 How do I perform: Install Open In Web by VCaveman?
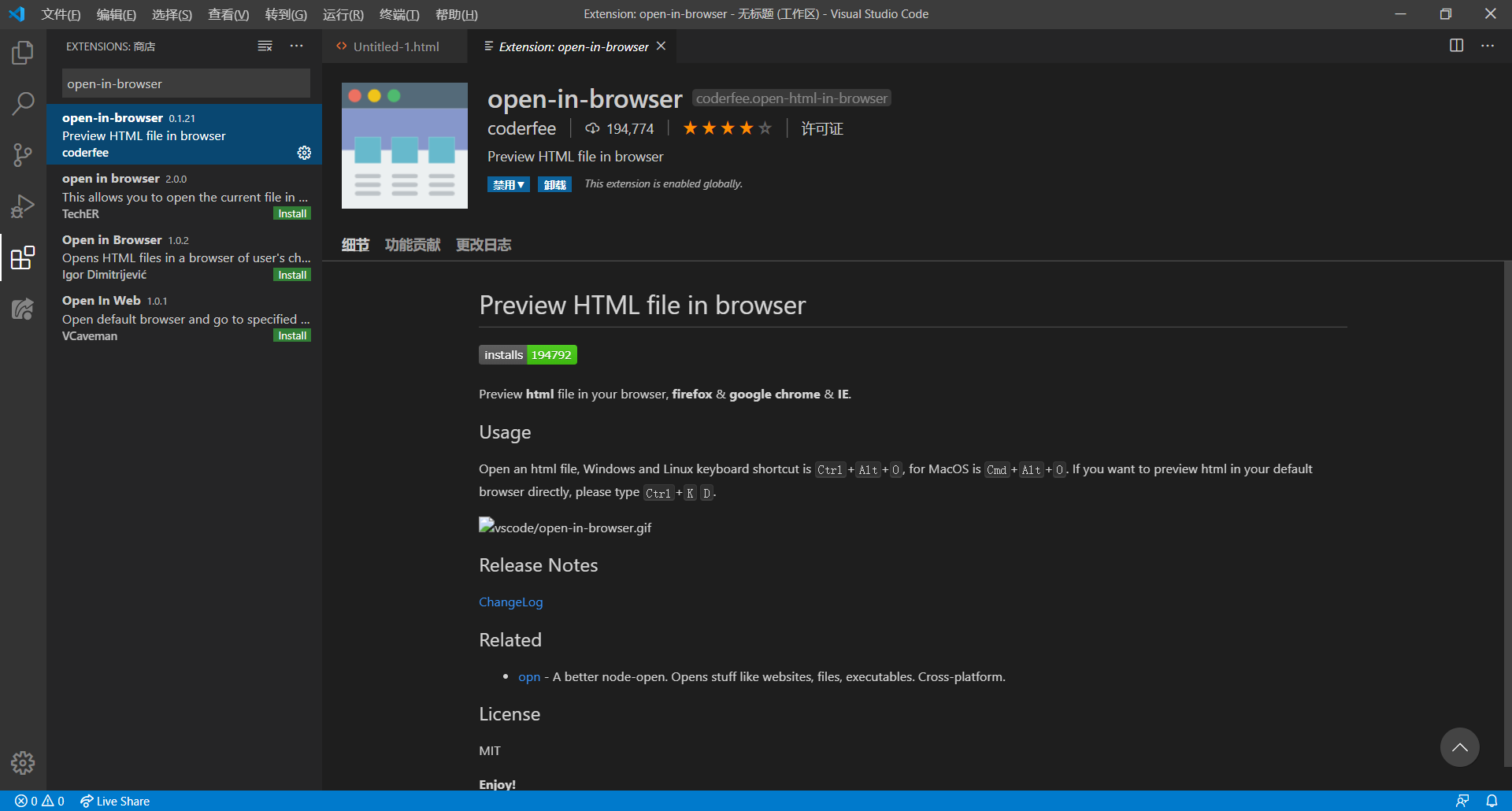point(292,335)
